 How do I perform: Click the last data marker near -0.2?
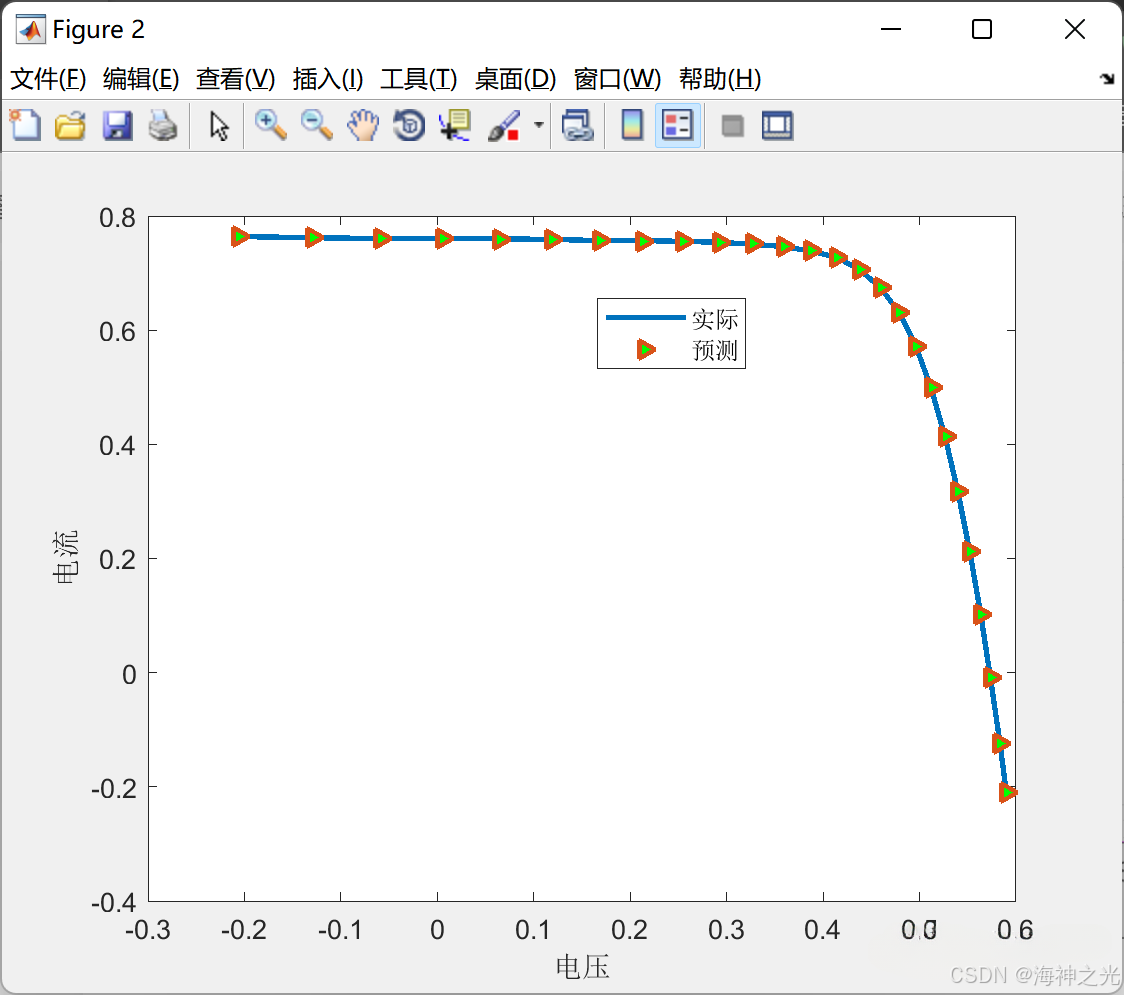[1007, 792]
